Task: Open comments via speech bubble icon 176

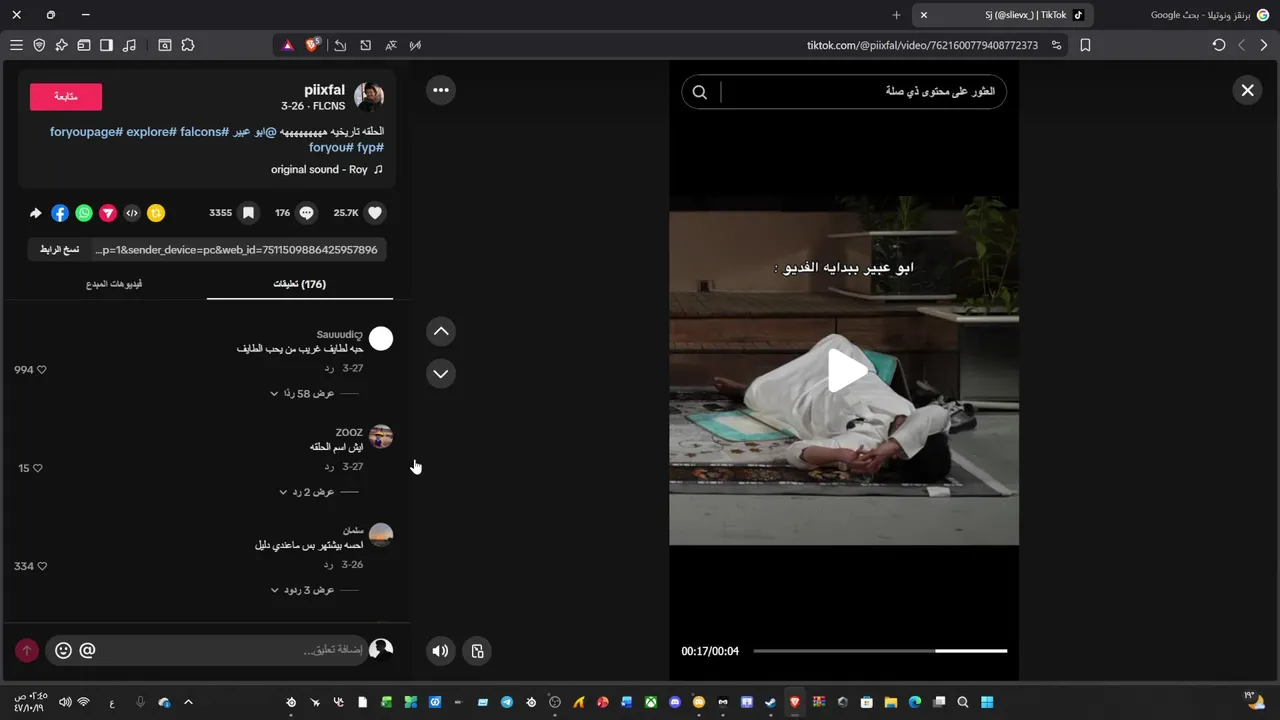Action: [307, 213]
